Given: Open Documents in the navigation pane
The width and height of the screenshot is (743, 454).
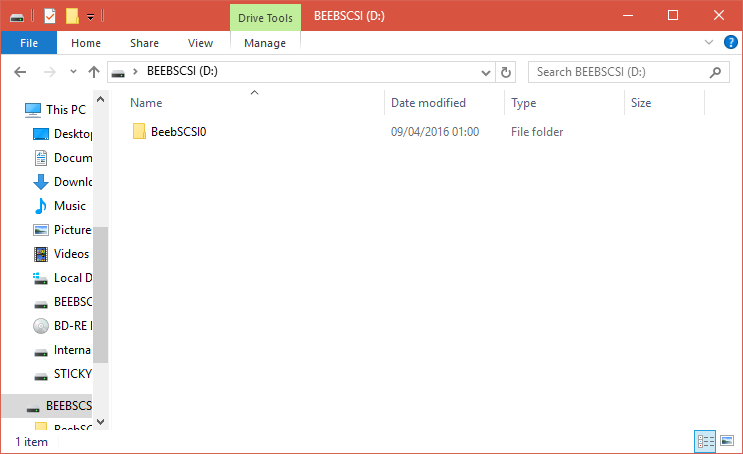Looking at the screenshot, I should [63, 158].
